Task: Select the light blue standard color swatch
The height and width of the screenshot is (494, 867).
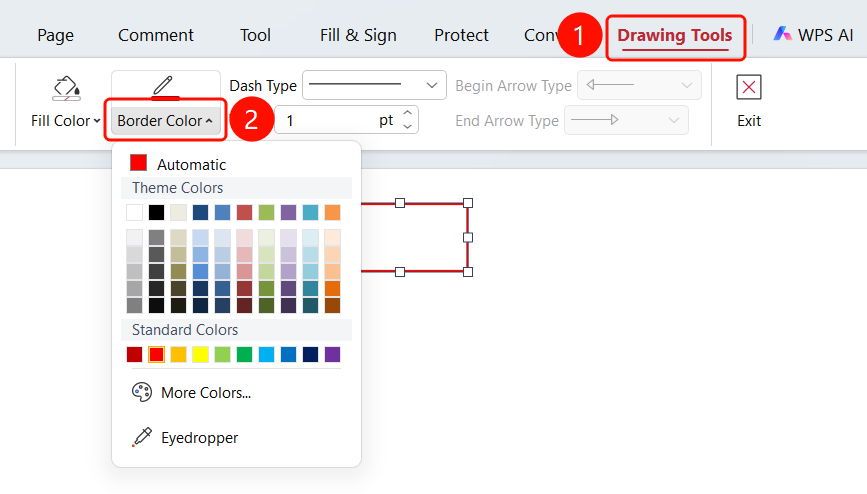Action: (266, 354)
